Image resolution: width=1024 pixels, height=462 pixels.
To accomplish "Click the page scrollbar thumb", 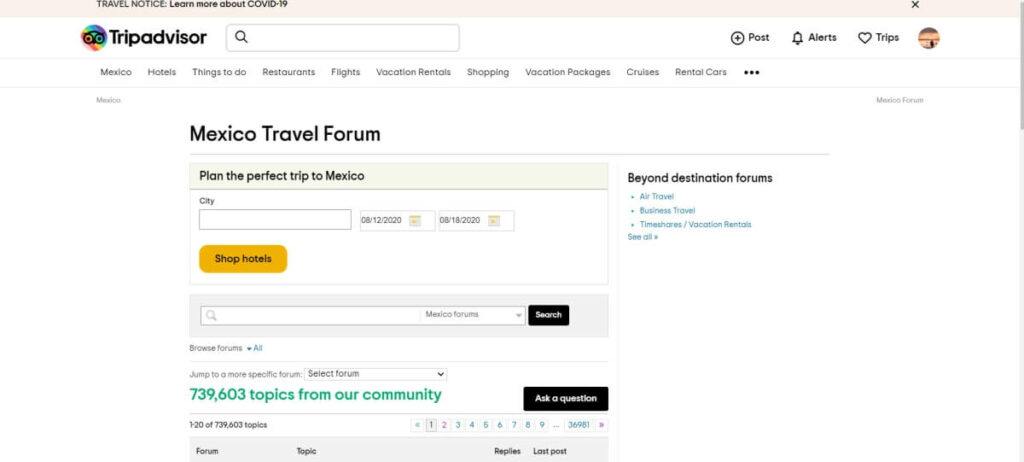I will 1020,65.
